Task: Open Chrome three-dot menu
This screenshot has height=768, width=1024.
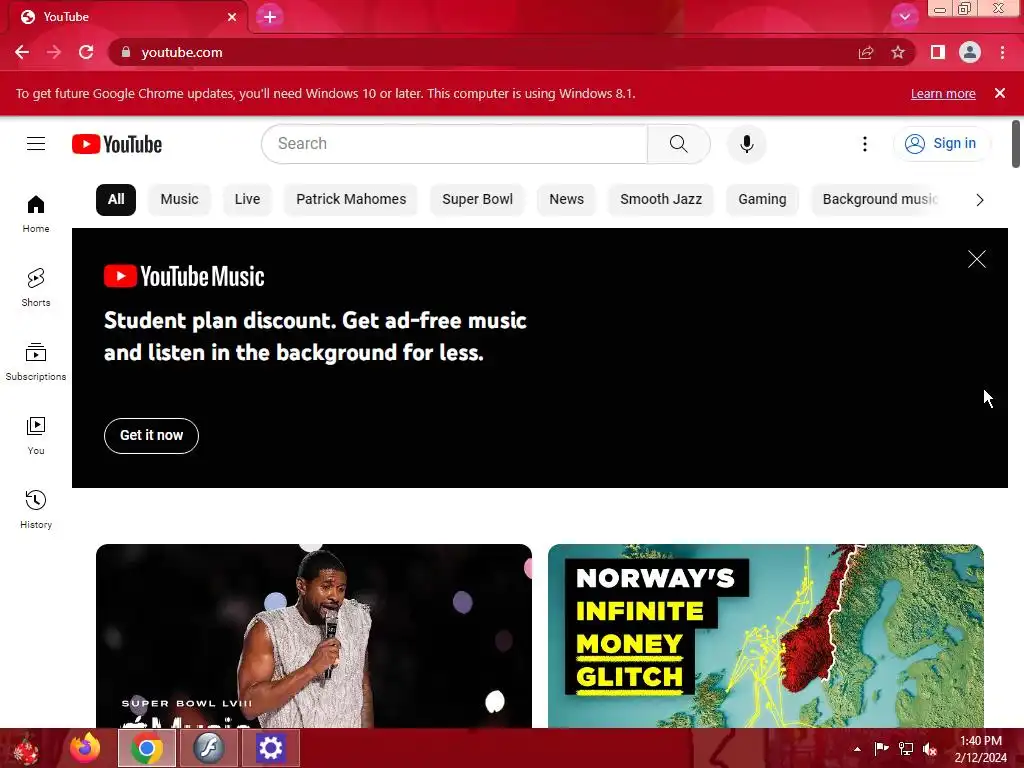Action: pyautogui.click(x=1002, y=52)
